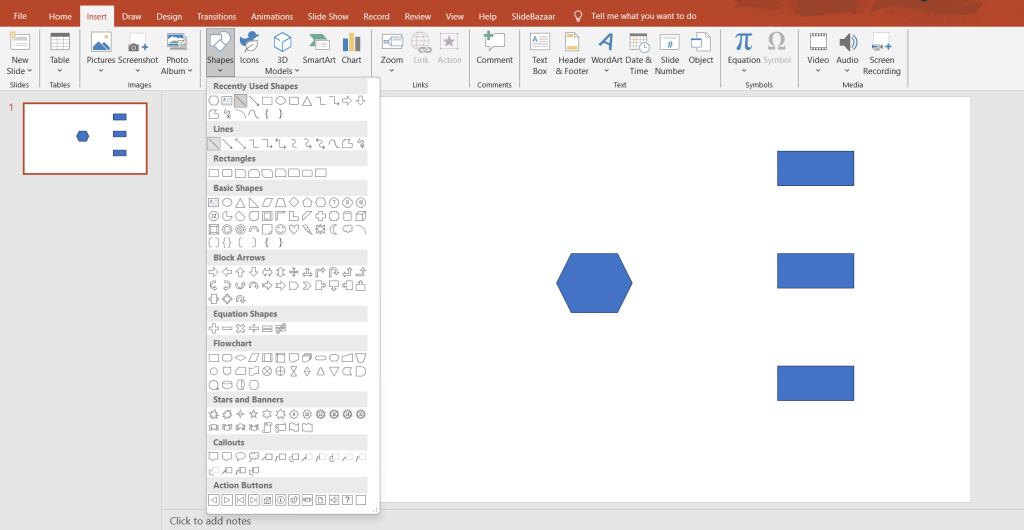Click 'Tell me what you want to do'
Image resolution: width=1024 pixels, height=530 pixels.
(x=643, y=17)
